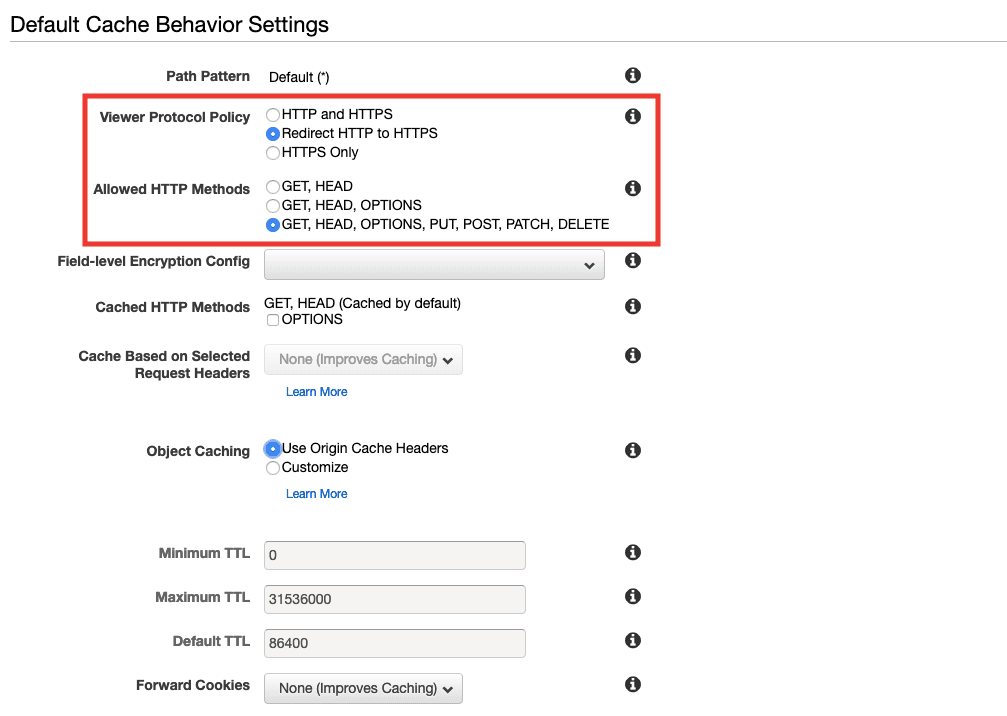1007x716 pixels.
Task: Click the Maximum TTL input field
Action: (395, 599)
